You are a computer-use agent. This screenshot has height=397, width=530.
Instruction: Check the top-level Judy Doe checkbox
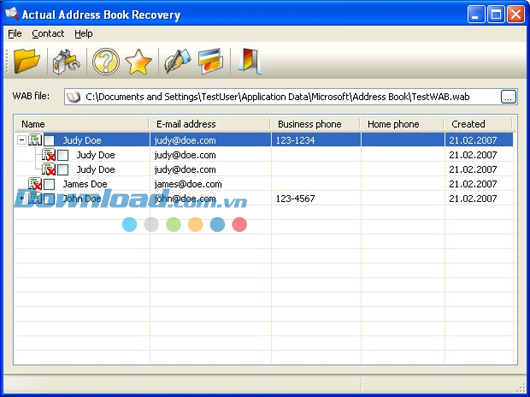point(49,140)
